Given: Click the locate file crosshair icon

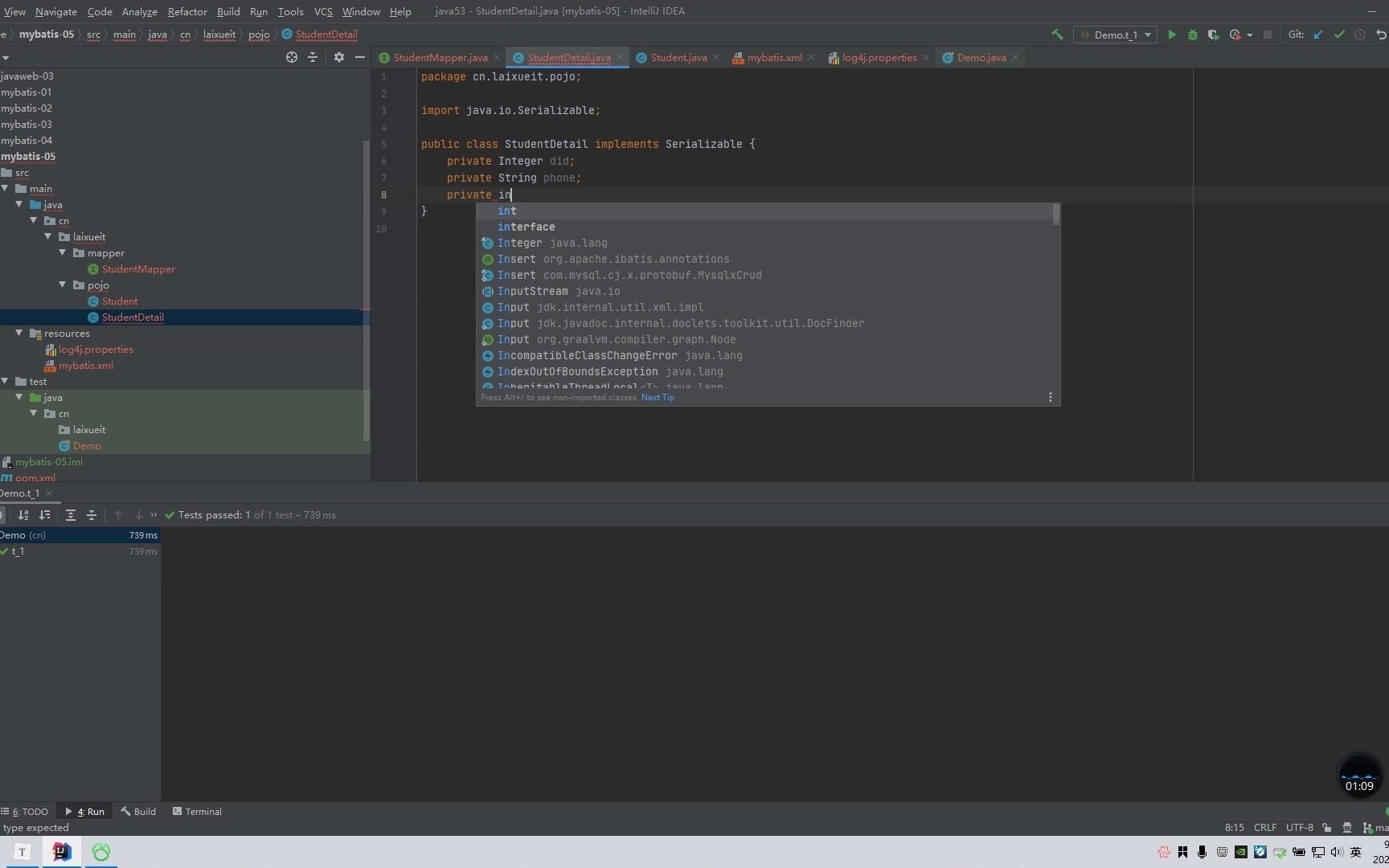Looking at the screenshot, I should 292,57.
